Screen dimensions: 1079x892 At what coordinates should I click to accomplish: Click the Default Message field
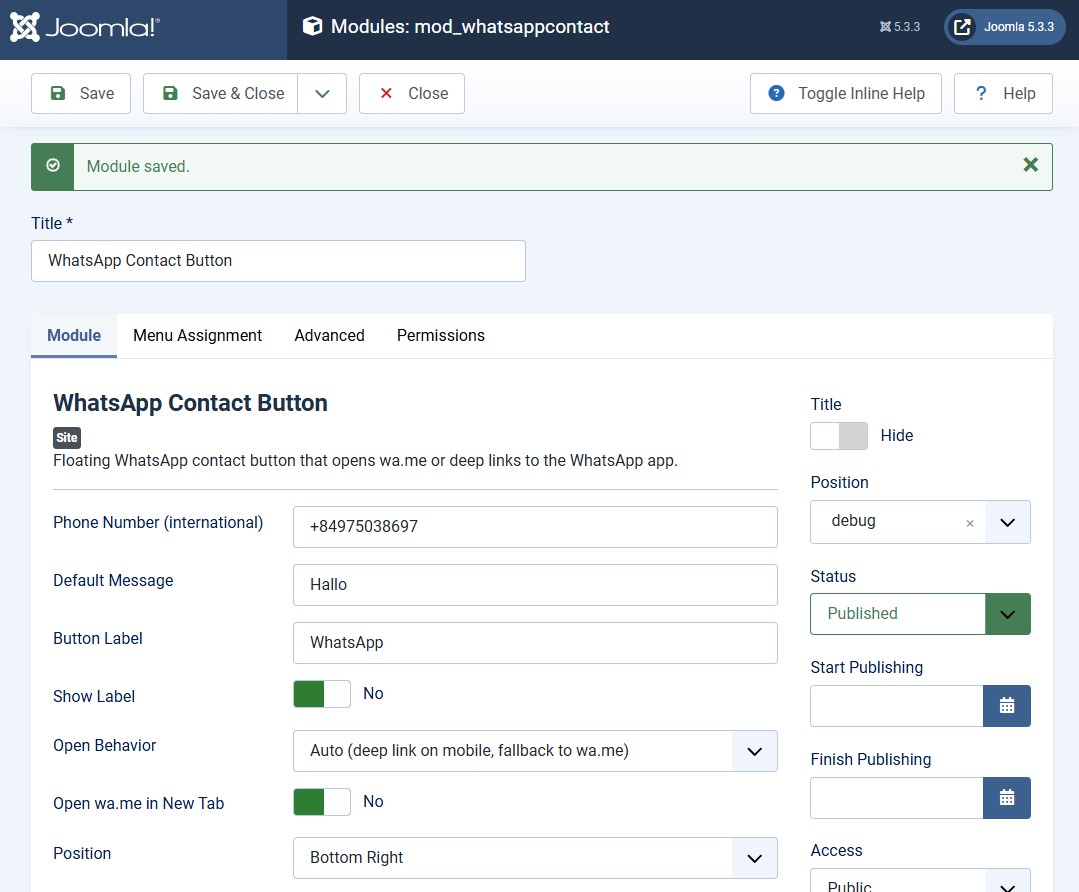pyautogui.click(x=535, y=585)
